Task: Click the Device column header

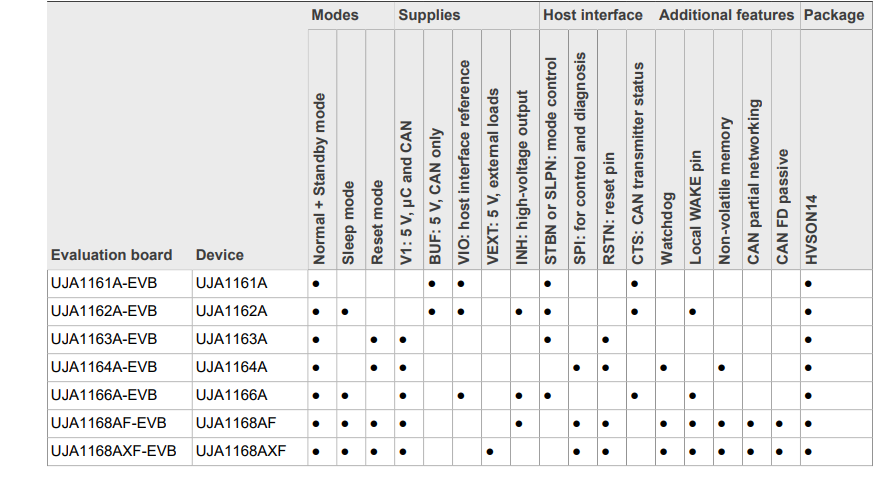Action: 220,255
